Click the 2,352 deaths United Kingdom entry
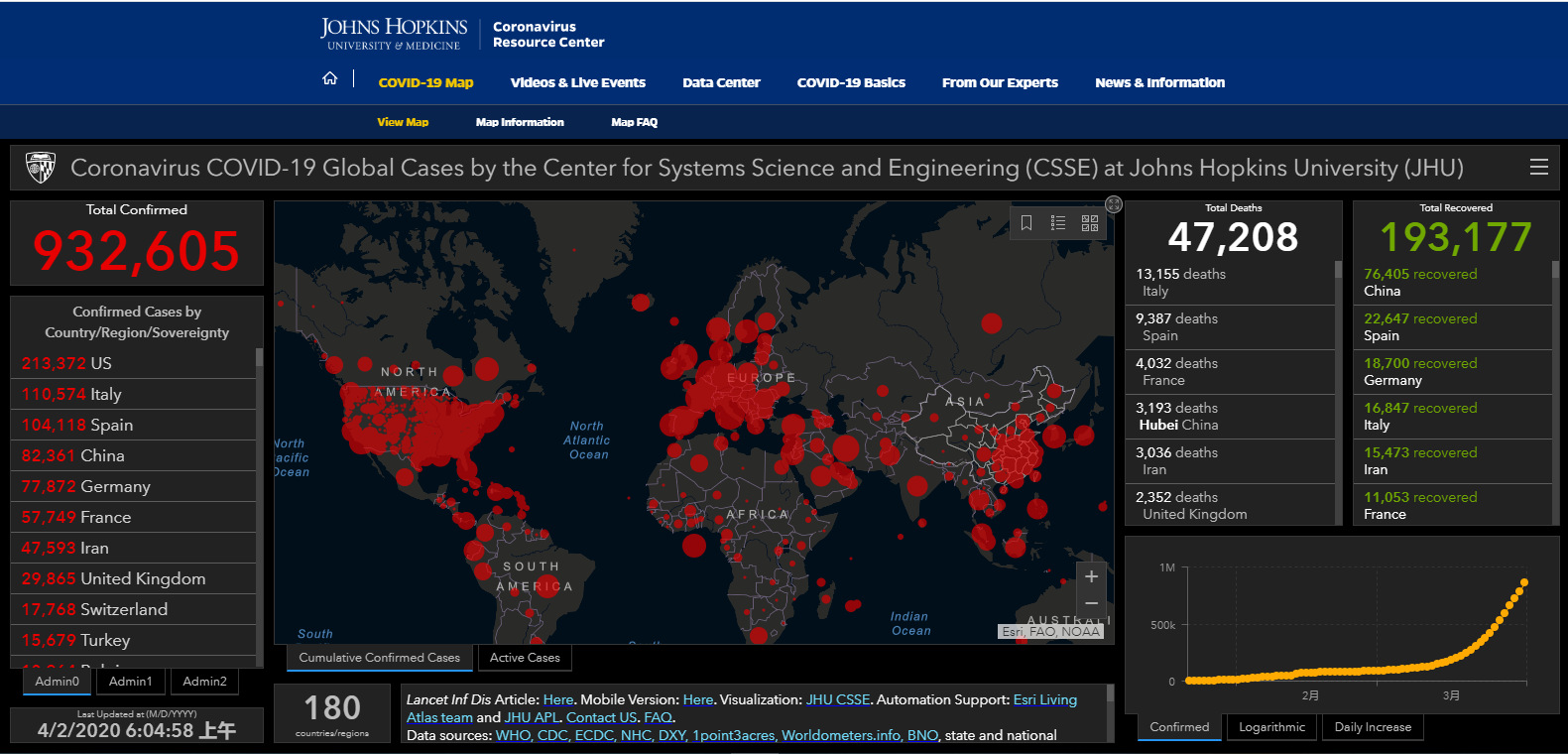1568x754 pixels. (x=1230, y=506)
